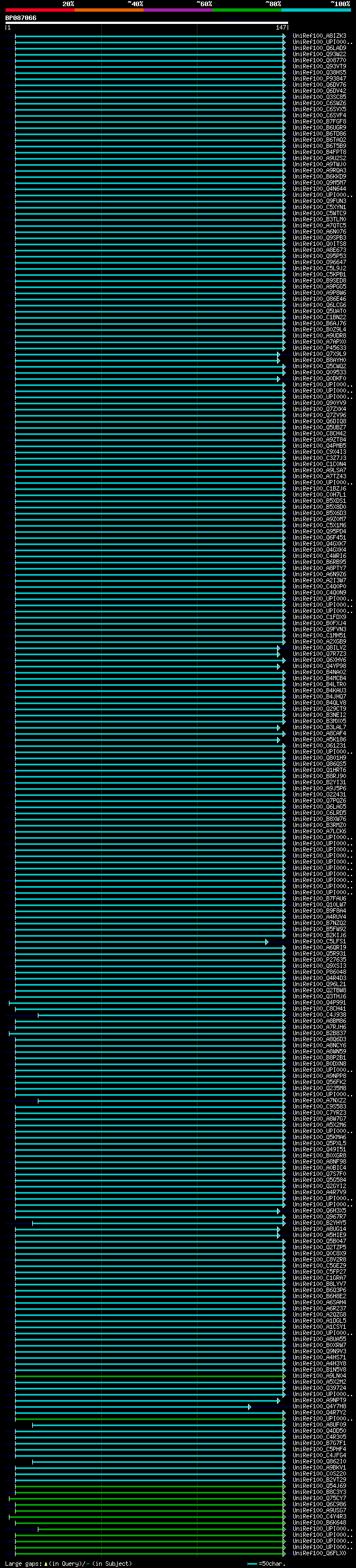Select the UniRef100_C6LRD5 label

click(319, 813)
